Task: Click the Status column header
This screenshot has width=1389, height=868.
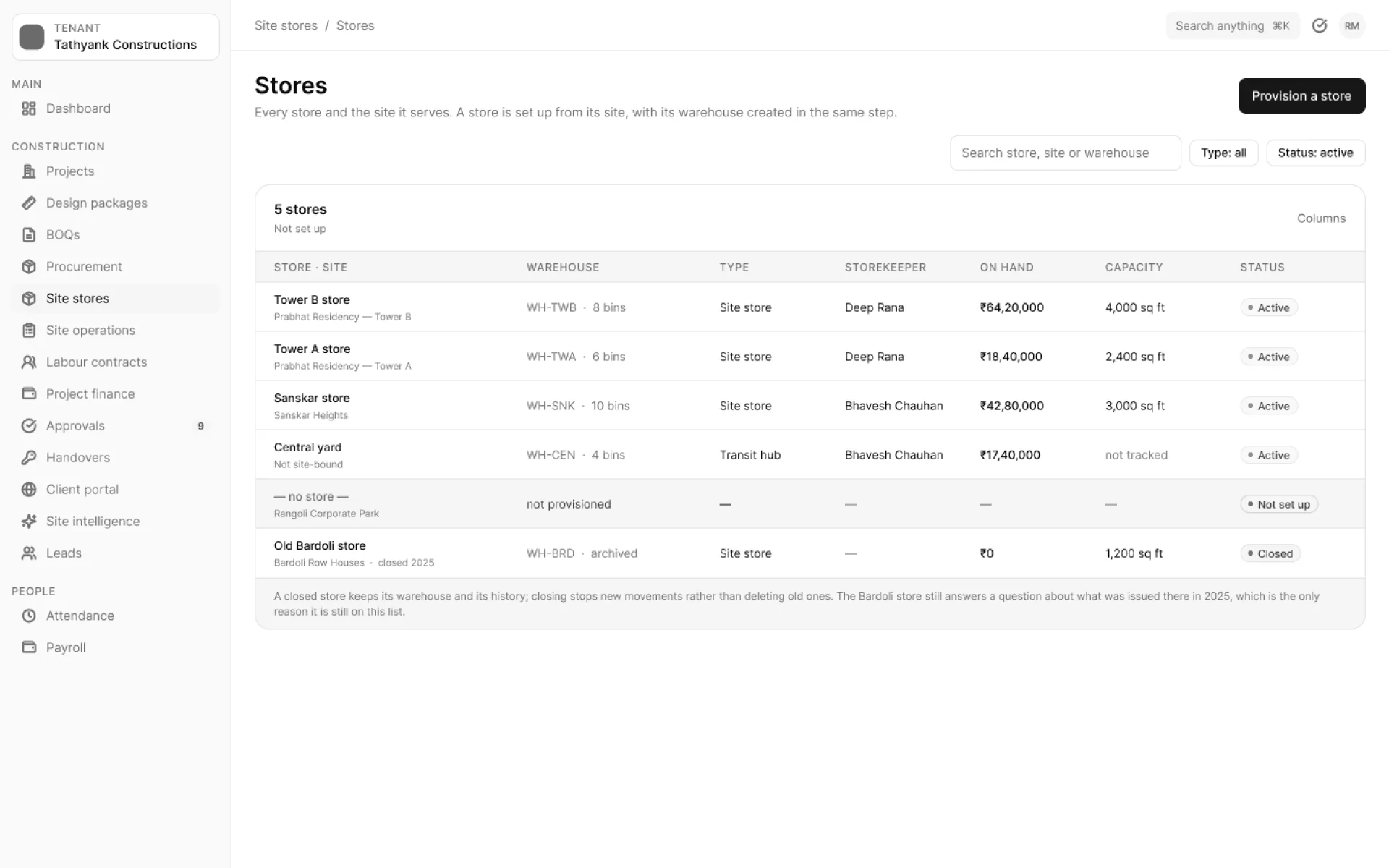Action: click(1262, 268)
